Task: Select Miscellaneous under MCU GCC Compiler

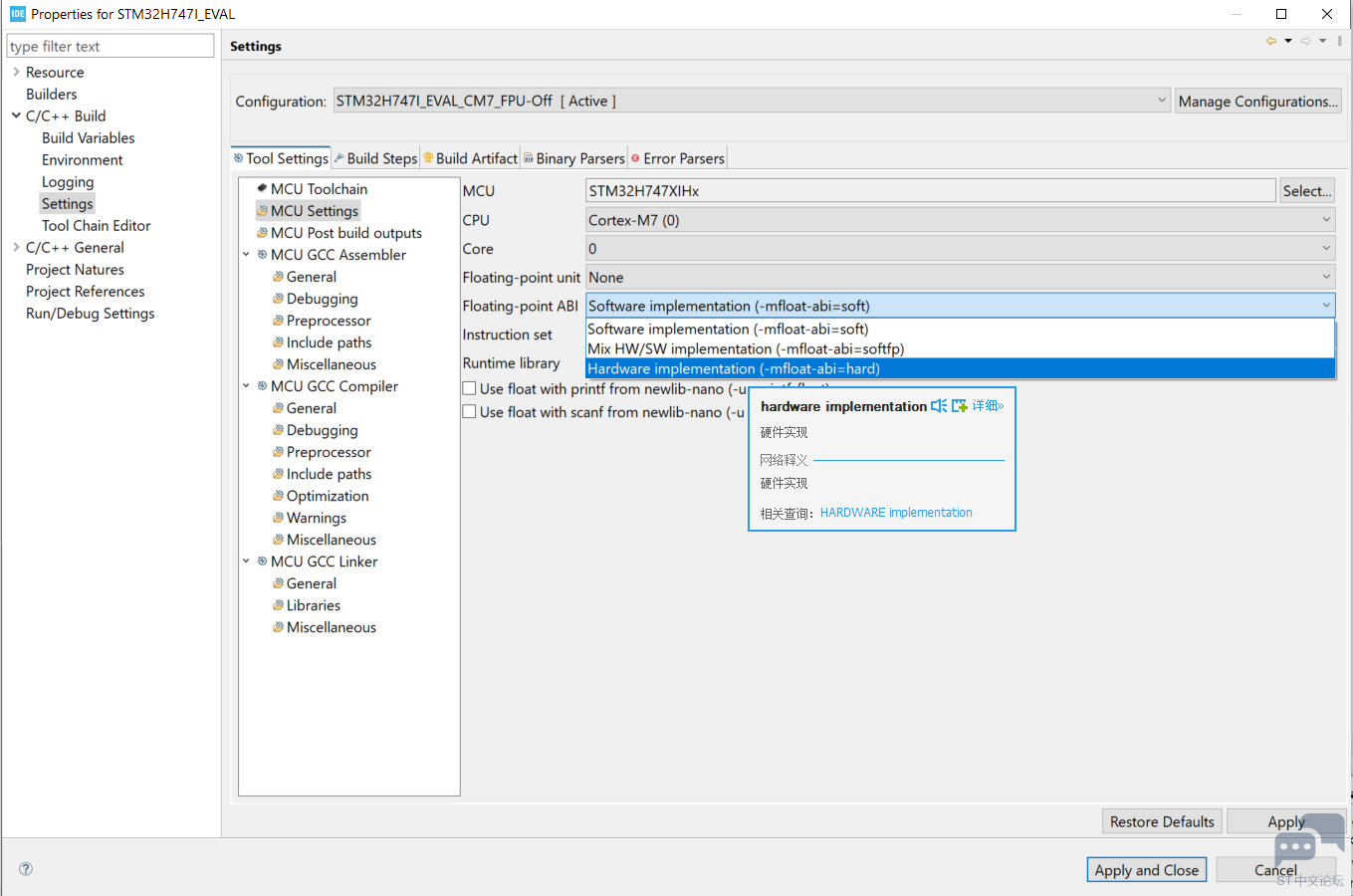Action: 331,540
